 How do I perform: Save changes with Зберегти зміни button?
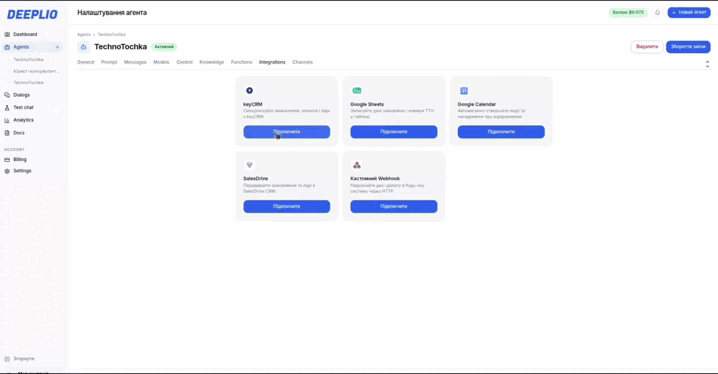(x=688, y=47)
